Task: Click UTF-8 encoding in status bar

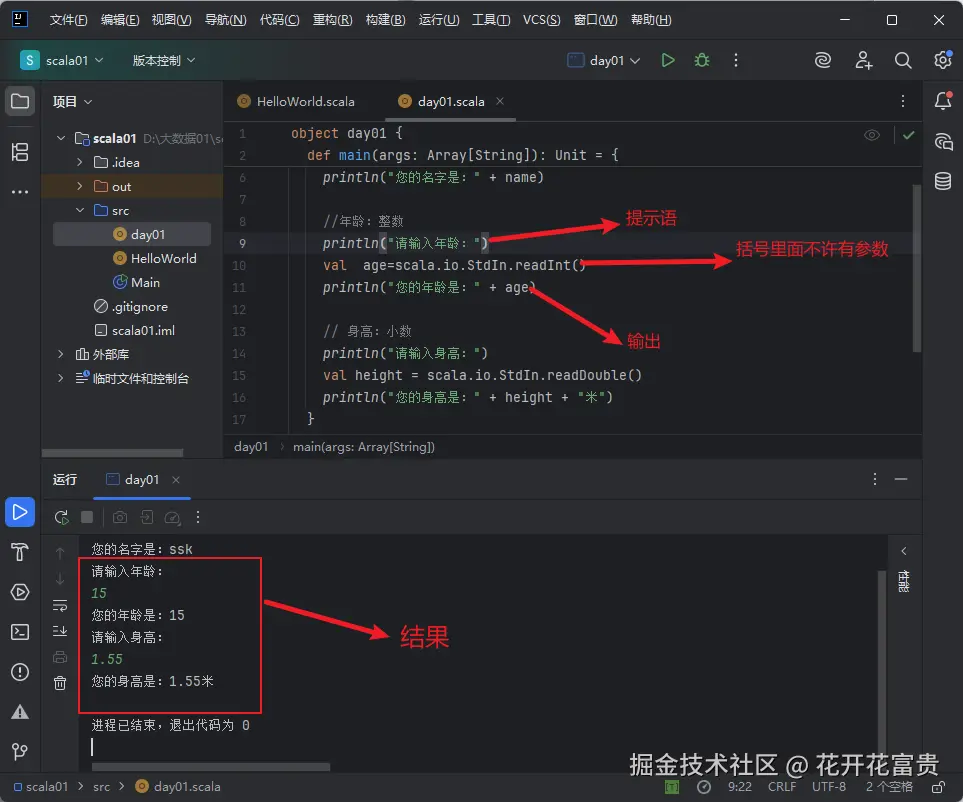Action: pyautogui.click(x=828, y=787)
